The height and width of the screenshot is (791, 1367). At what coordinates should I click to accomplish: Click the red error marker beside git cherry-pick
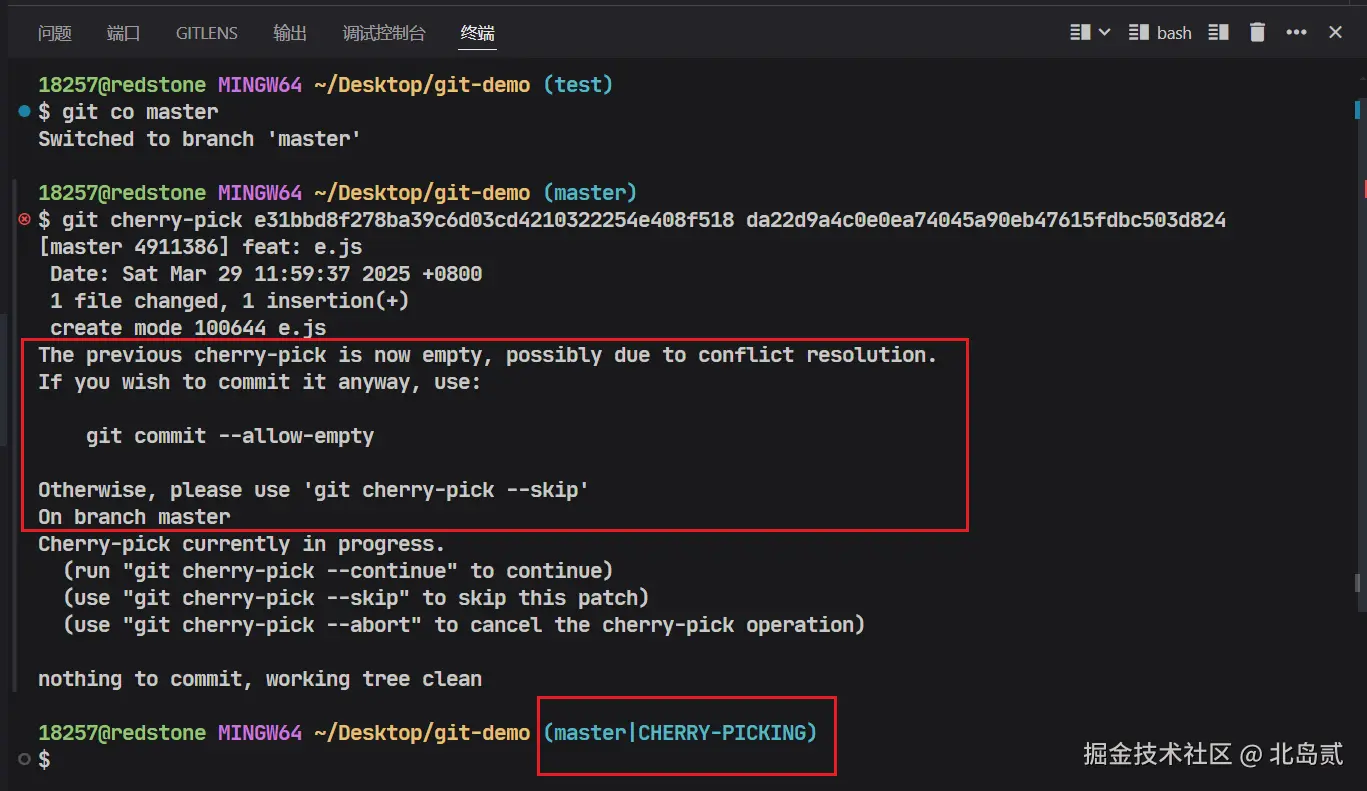click(25, 220)
